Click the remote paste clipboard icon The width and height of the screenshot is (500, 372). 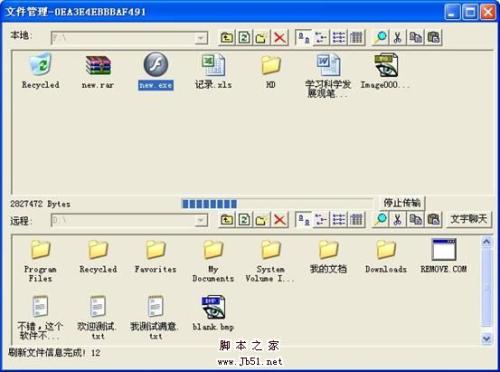[x=433, y=220]
